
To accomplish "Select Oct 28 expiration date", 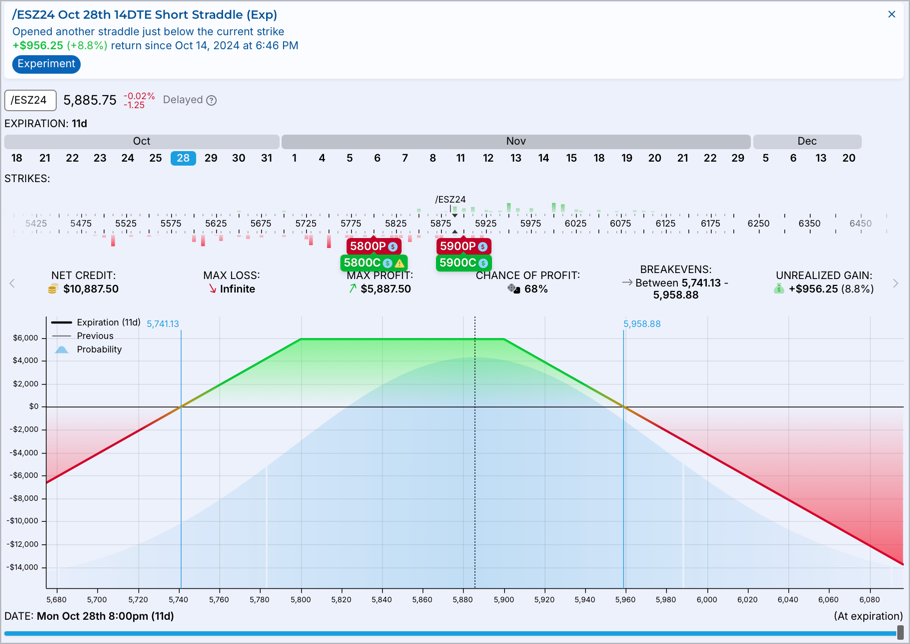I will pos(183,158).
